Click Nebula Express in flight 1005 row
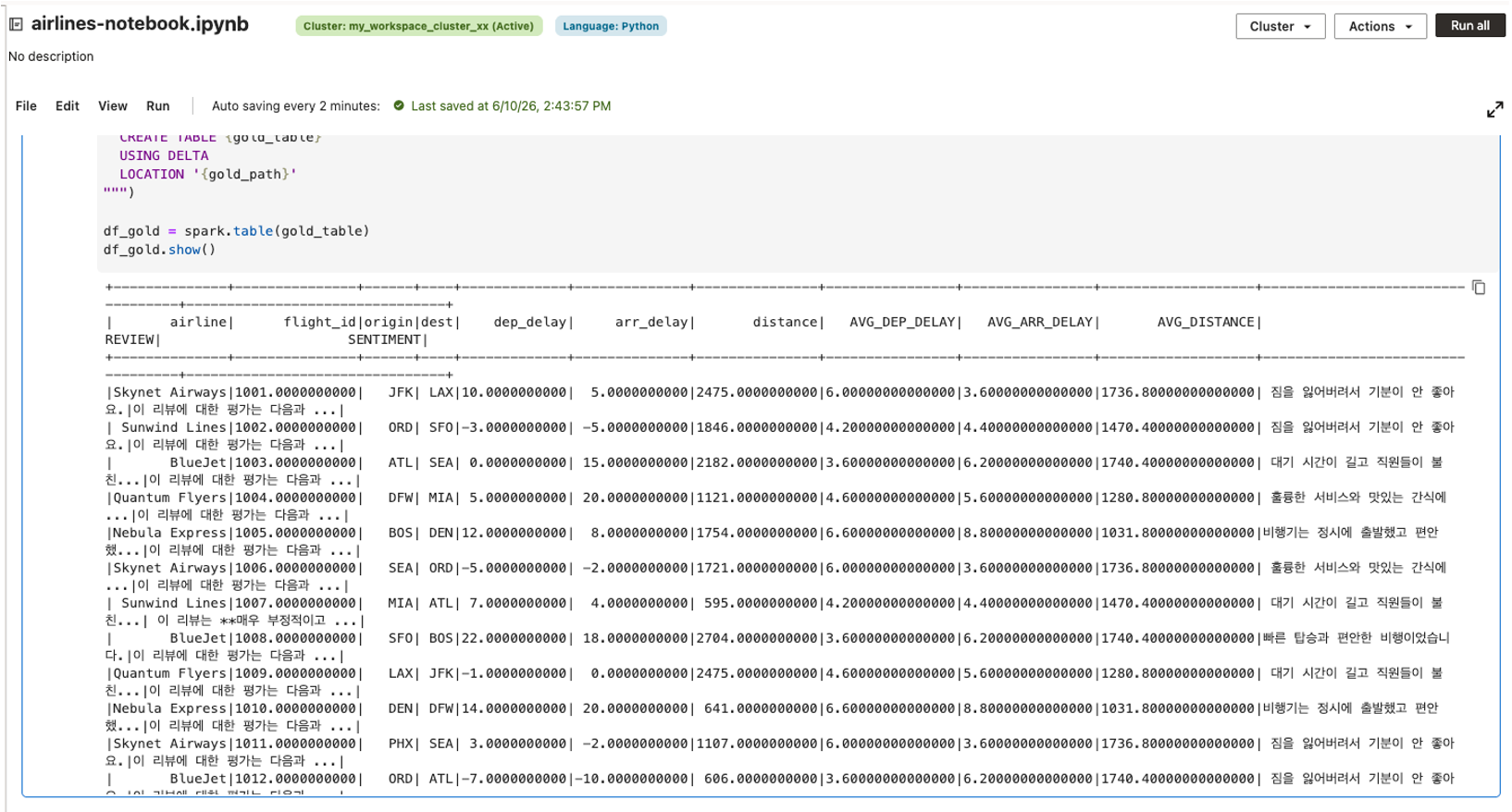 pyautogui.click(x=170, y=533)
